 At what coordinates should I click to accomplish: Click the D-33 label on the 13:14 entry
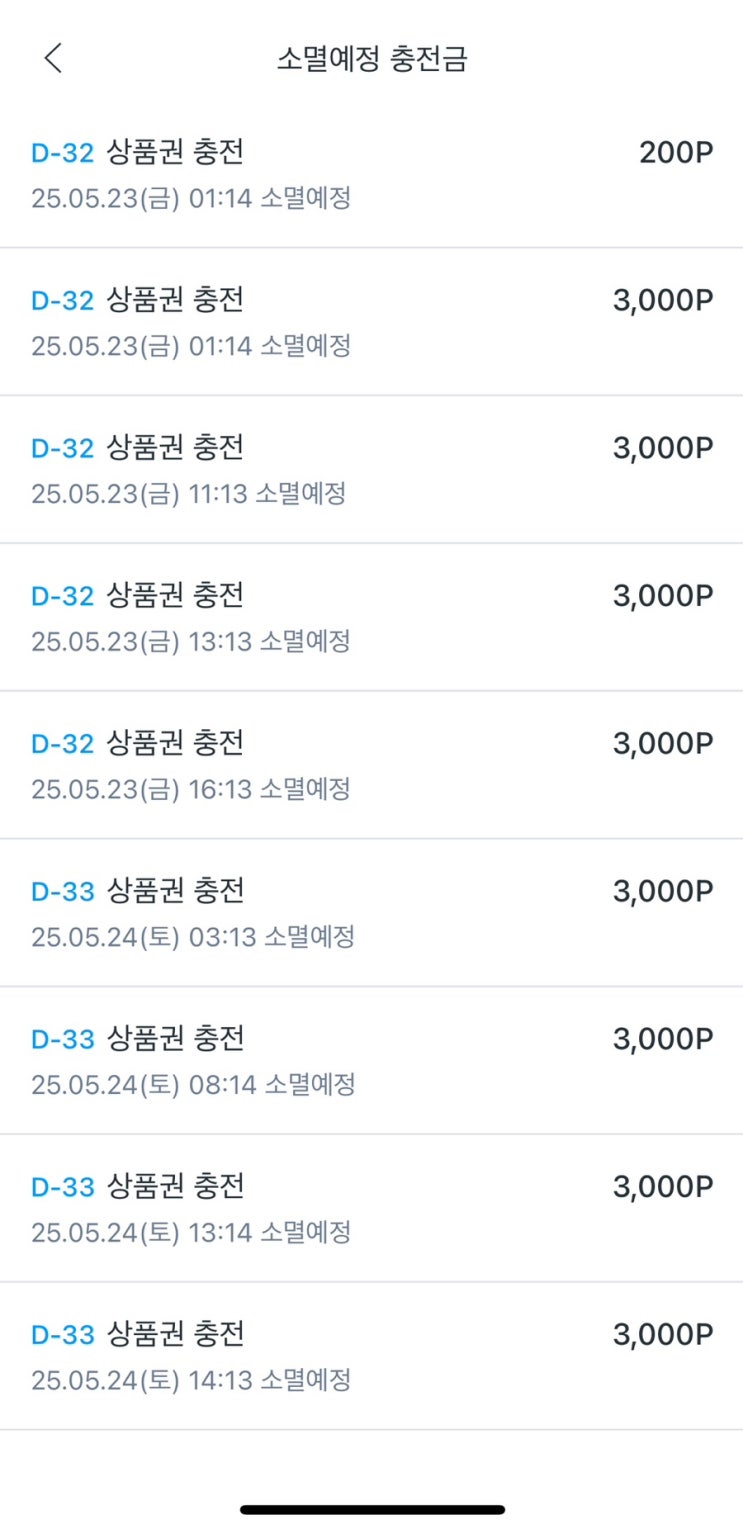coord(62,1187)
